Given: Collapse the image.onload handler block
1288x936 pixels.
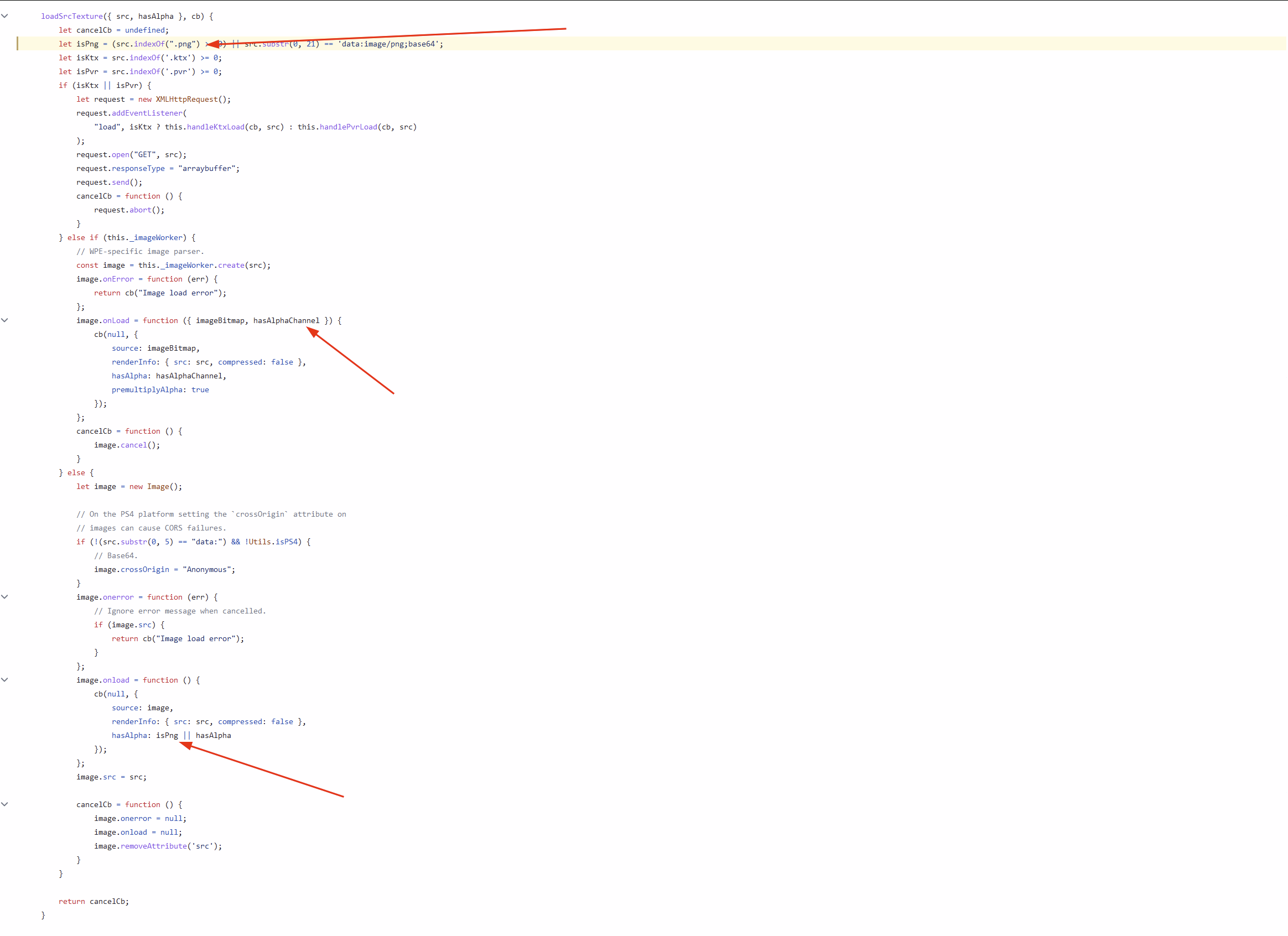Looking at the screenshot, I should click(4, 679).
